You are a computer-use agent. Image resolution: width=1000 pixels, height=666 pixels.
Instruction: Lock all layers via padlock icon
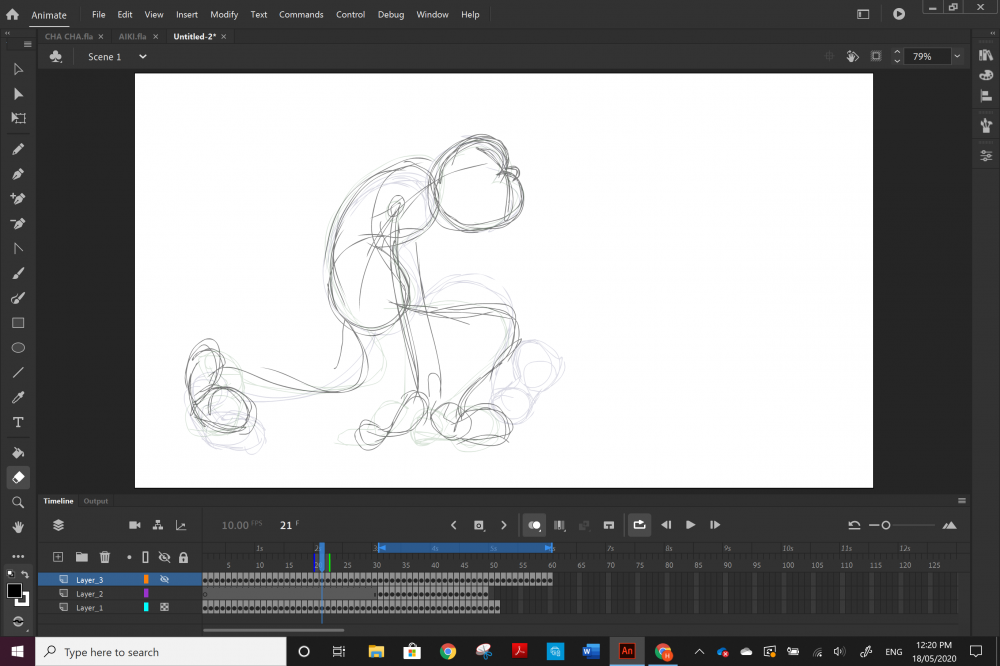coord(183,557)
